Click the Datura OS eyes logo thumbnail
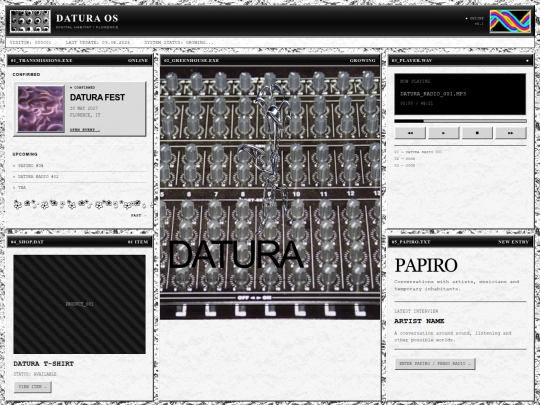The height and width of the screenshot is (405, 540). coord(30,21)
